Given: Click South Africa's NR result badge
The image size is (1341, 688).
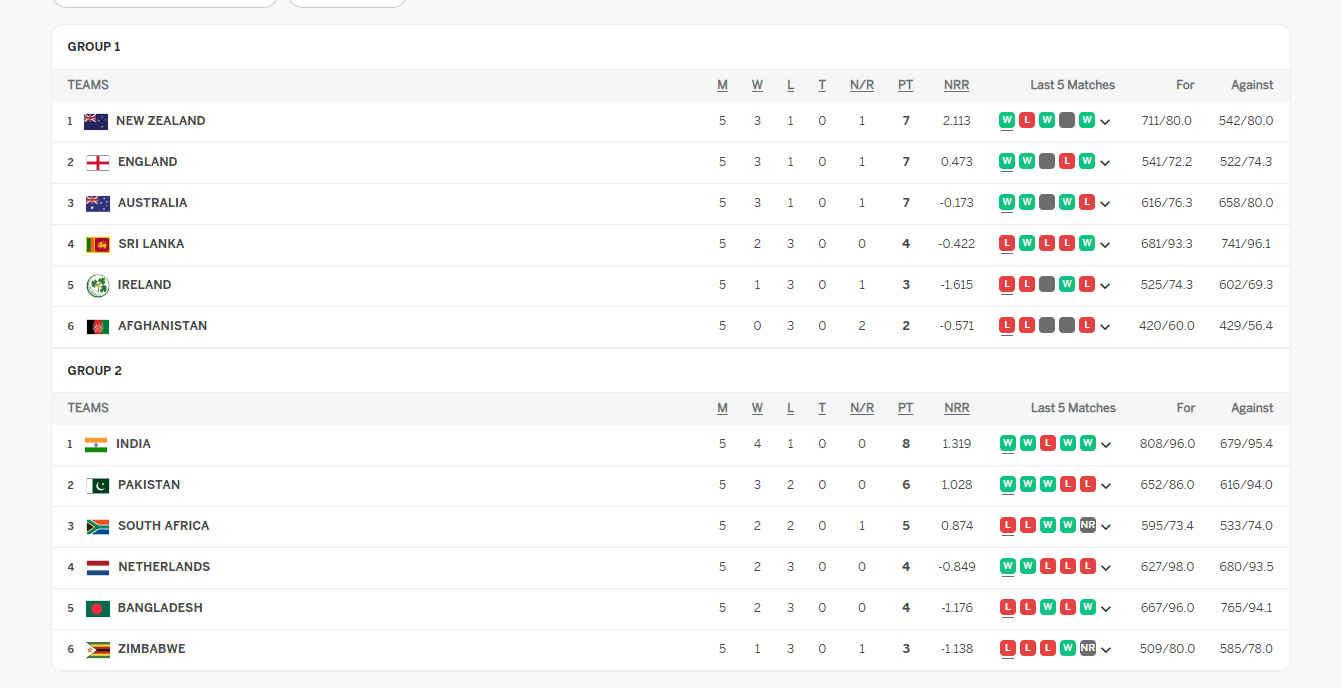Looking at the screenshot, I should [1087, 525].
